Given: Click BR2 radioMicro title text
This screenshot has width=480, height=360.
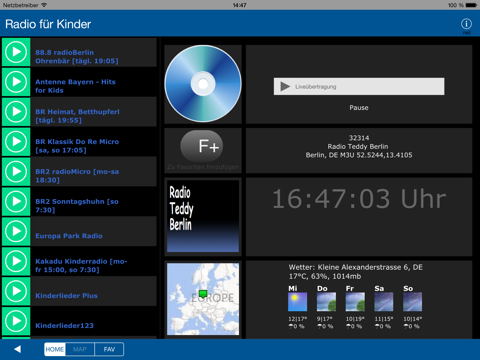Looking at the screenshot, I should click(x=77, y=176).
